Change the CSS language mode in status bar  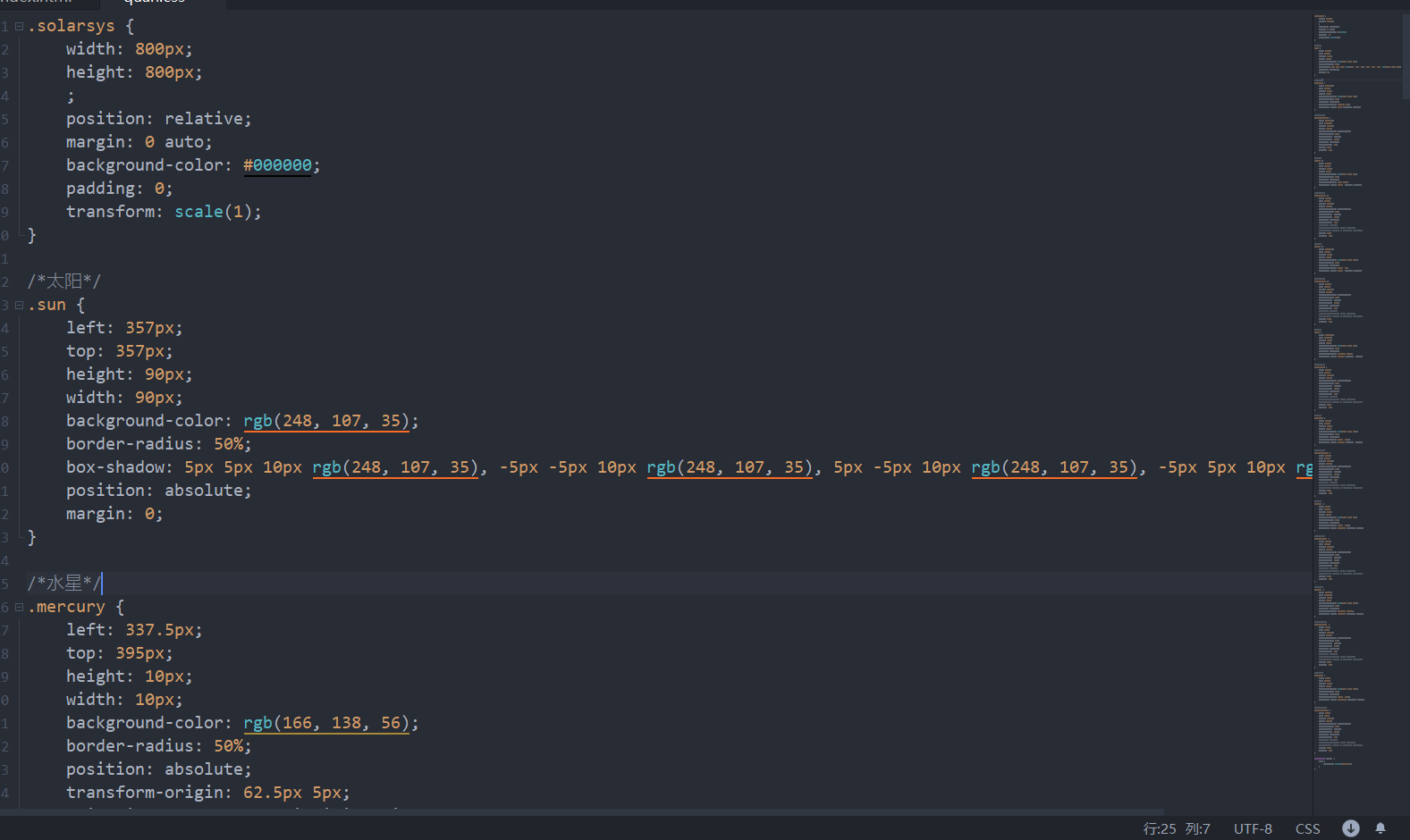pos(1307,828)
